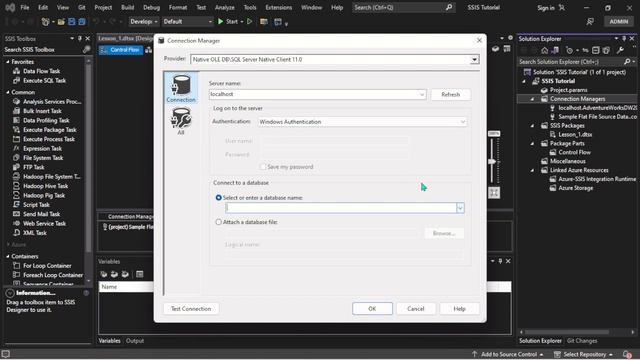This screenshot has width=640, height=360.
Task: Open the File menu
Action: click(25, 7)
